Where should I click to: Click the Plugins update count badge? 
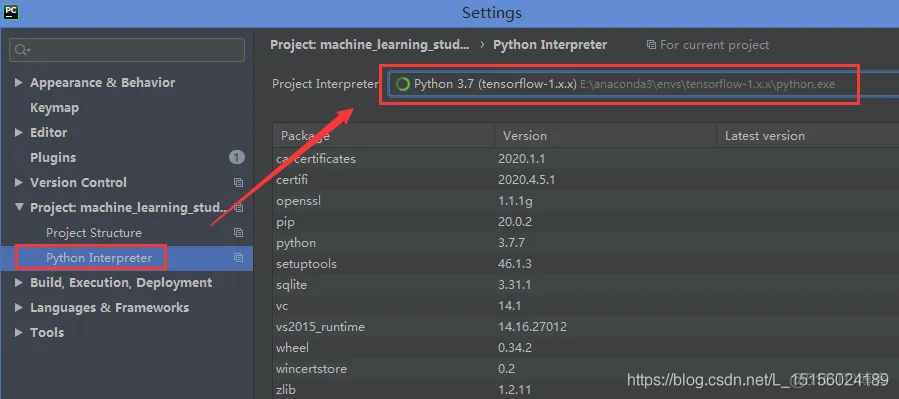pyautogui.click(x=237, y=157)
